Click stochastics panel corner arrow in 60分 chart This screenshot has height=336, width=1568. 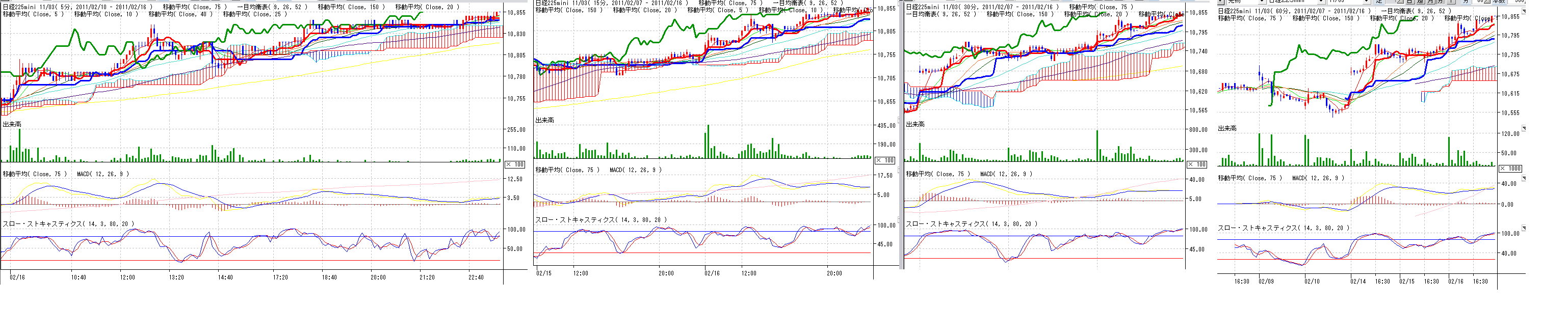[1524, 228]
